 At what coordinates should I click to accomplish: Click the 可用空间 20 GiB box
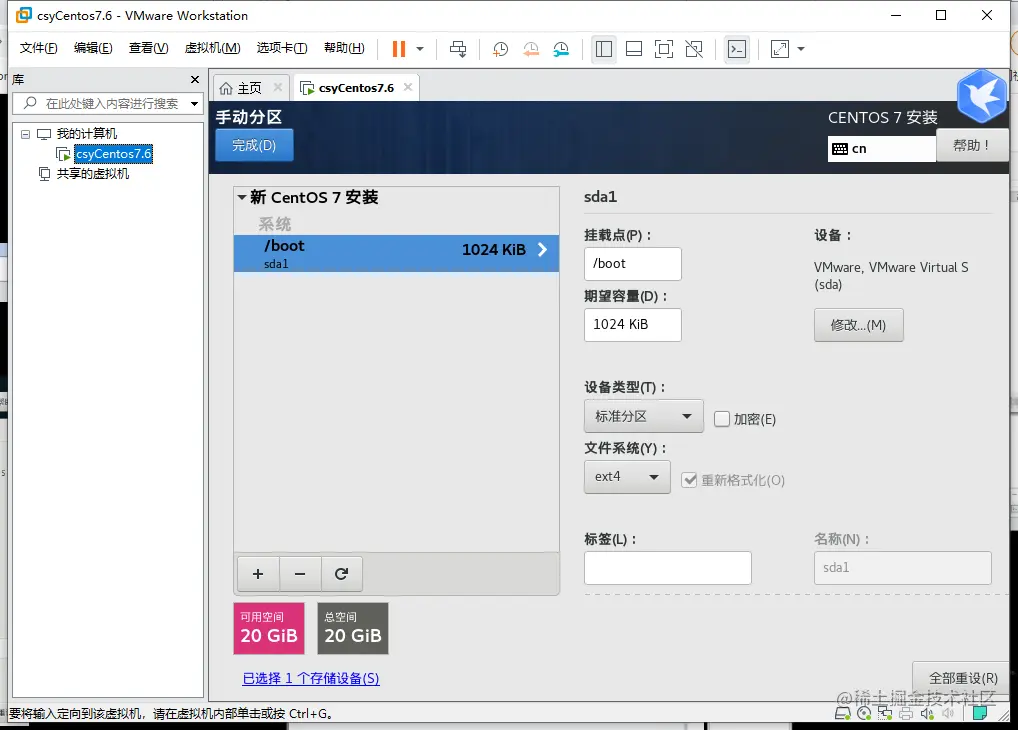click(269, 628)
